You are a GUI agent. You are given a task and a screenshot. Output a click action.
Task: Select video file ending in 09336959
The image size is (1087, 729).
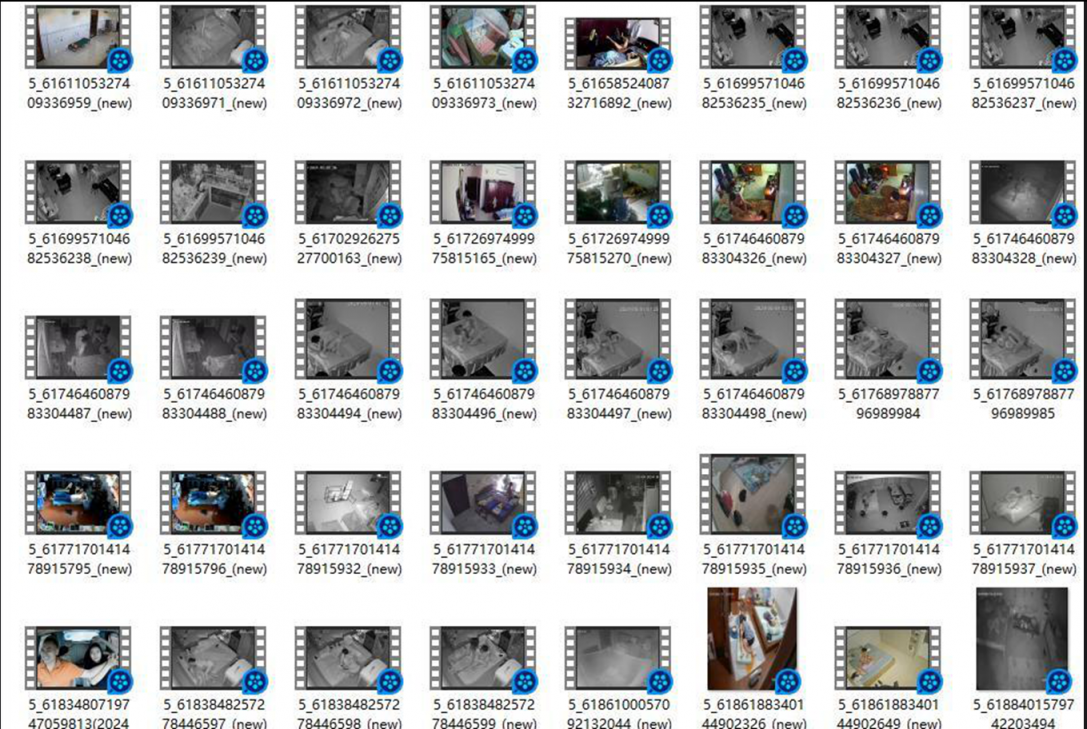[78, 40]
